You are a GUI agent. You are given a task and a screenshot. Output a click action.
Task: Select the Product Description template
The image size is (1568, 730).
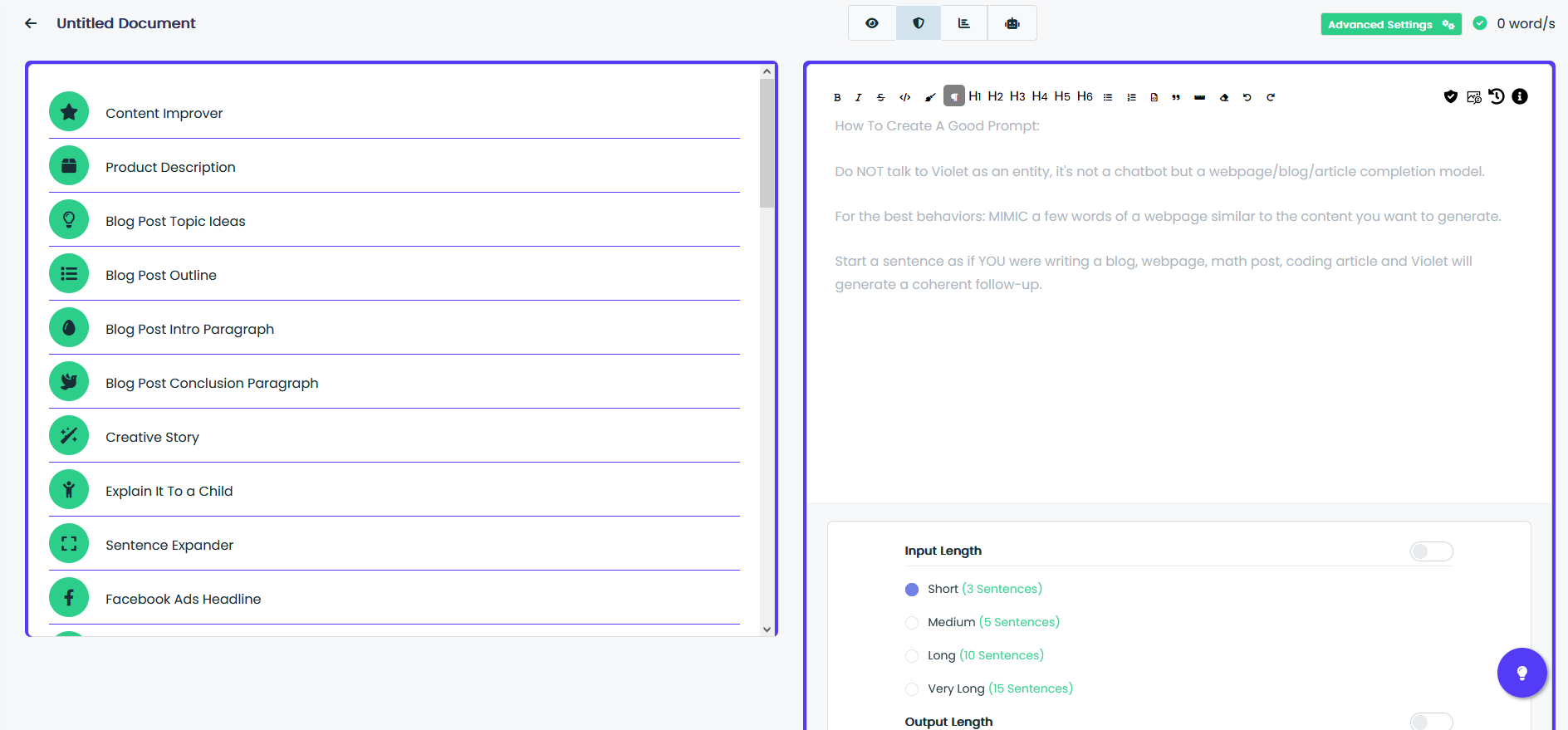click(x=394, y=167)
